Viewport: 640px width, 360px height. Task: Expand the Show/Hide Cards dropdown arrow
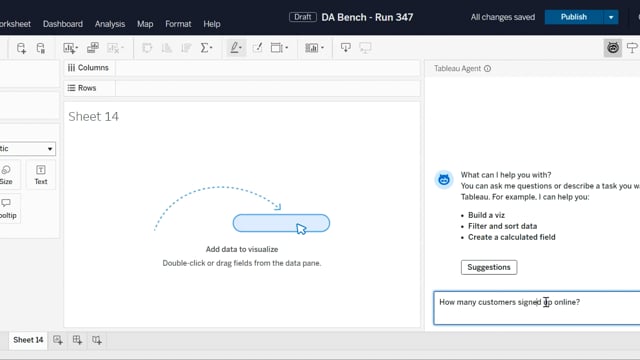tap(322, 48)
